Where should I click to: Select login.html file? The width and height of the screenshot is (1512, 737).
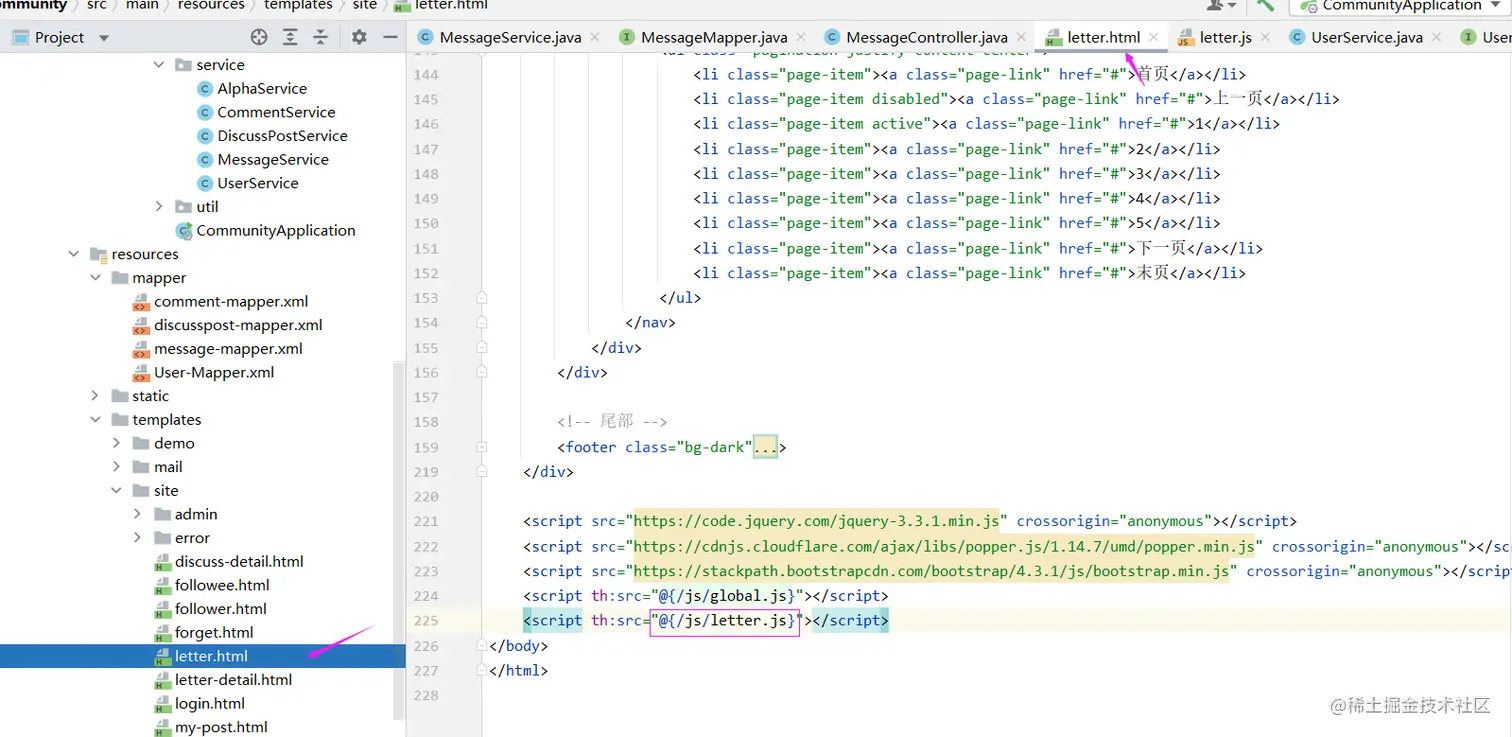(x=210, y=703)
